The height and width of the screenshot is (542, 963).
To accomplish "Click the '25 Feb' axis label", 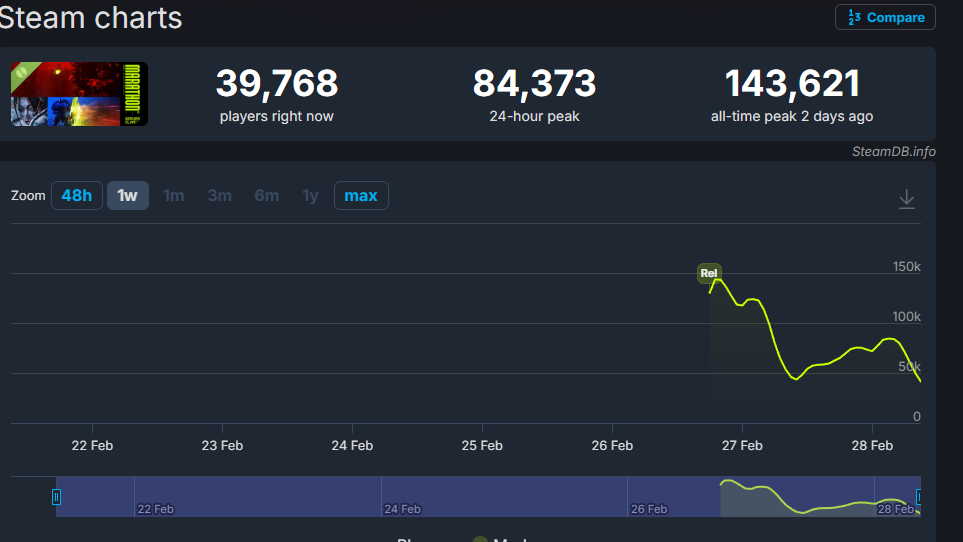I will [482, 446].
